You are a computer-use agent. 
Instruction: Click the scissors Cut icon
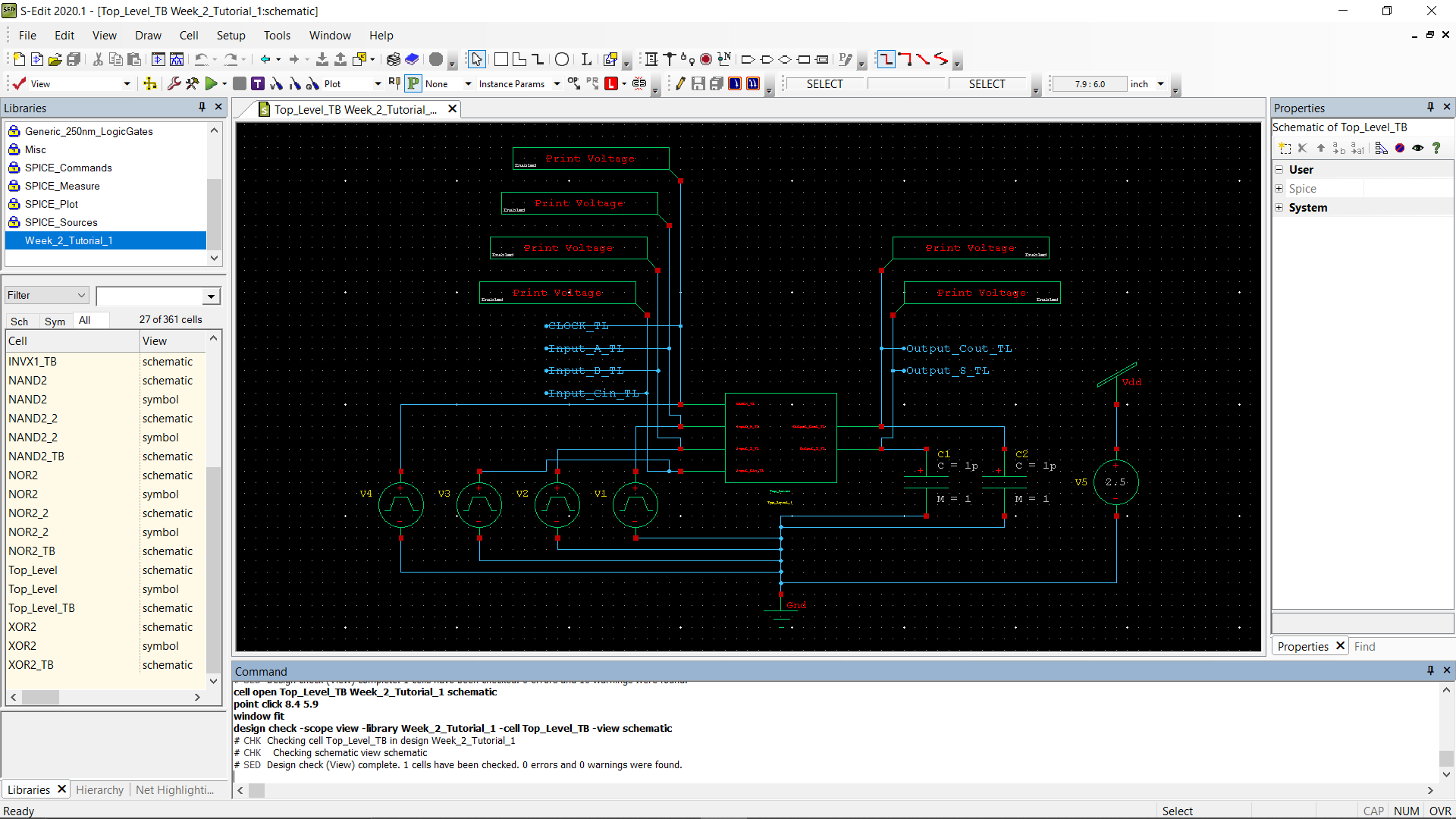tap(98, 58)
